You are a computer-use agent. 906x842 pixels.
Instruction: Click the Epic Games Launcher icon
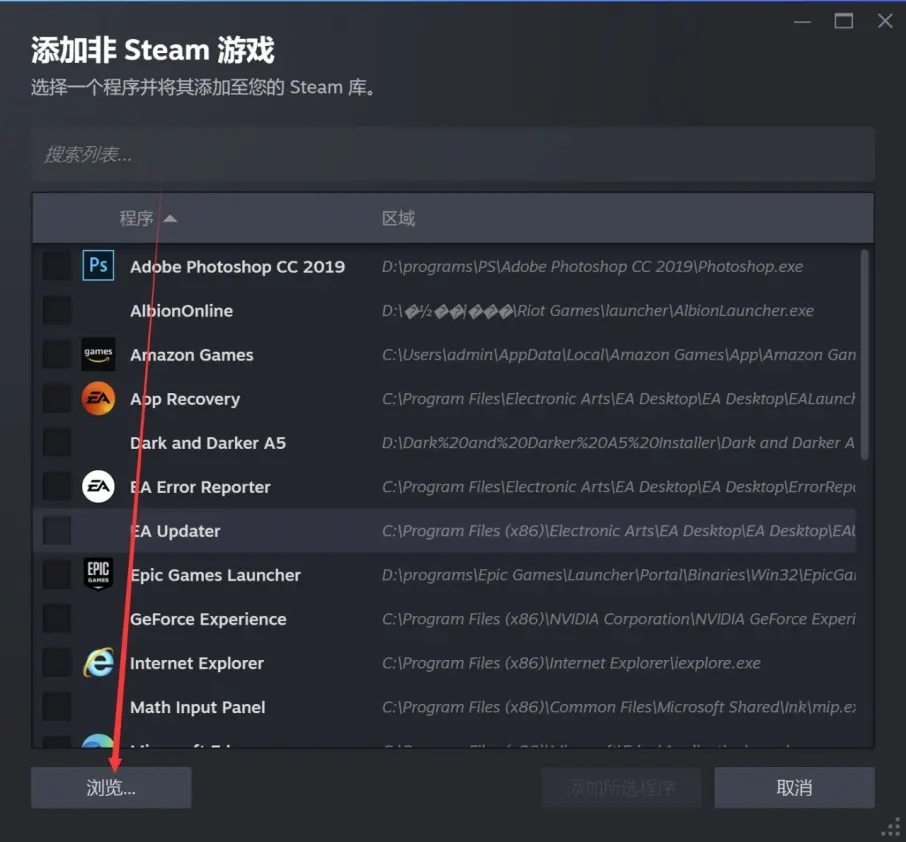pos(98,574)
